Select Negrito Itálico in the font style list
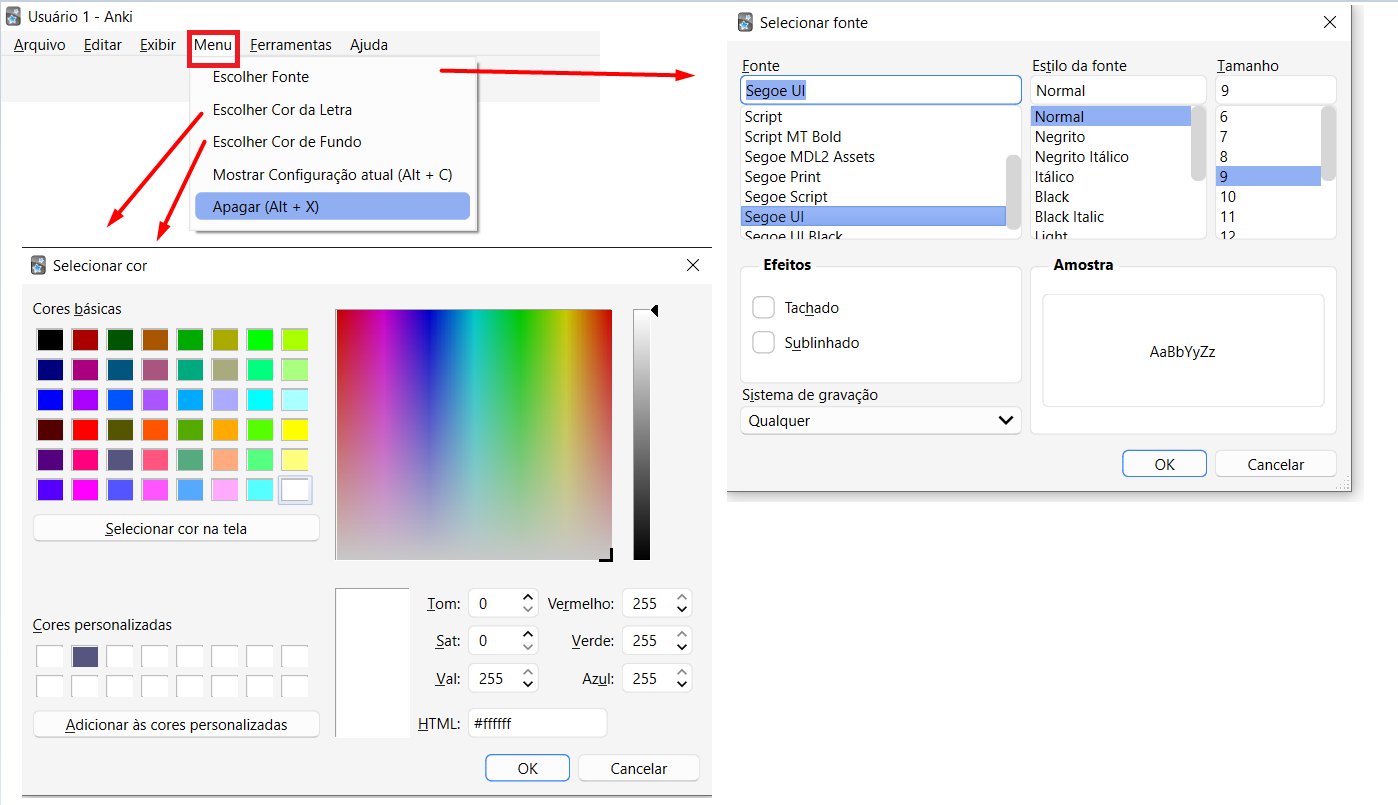This screenshot has height=805, width=1398. pyautogui.click(x=1082, y=157)
